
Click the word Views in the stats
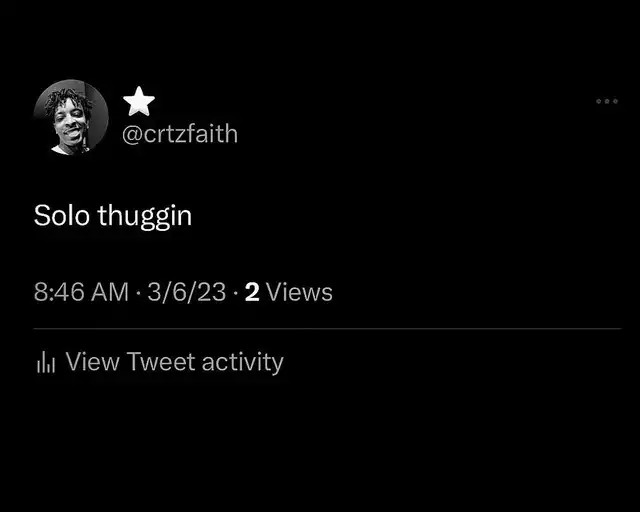coord(300,292)
